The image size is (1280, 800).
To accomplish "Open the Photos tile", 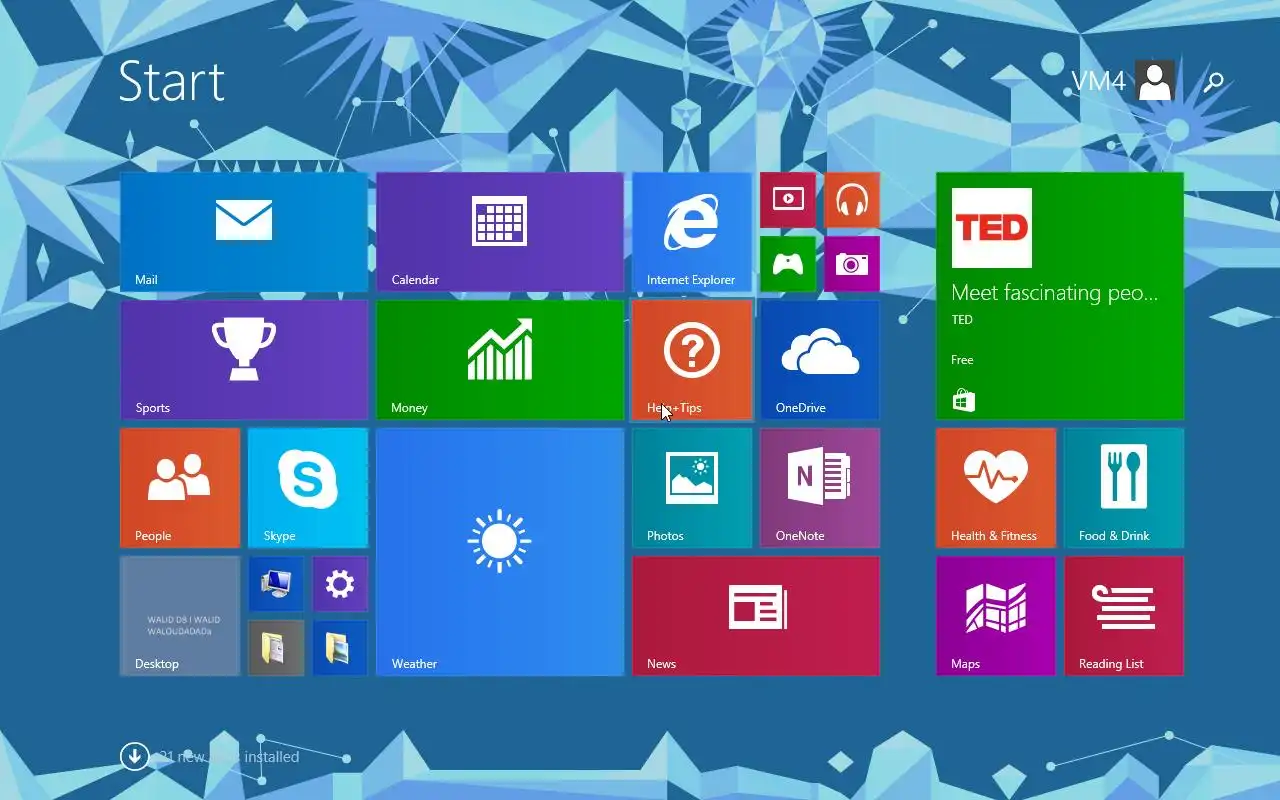I will 692,488.
